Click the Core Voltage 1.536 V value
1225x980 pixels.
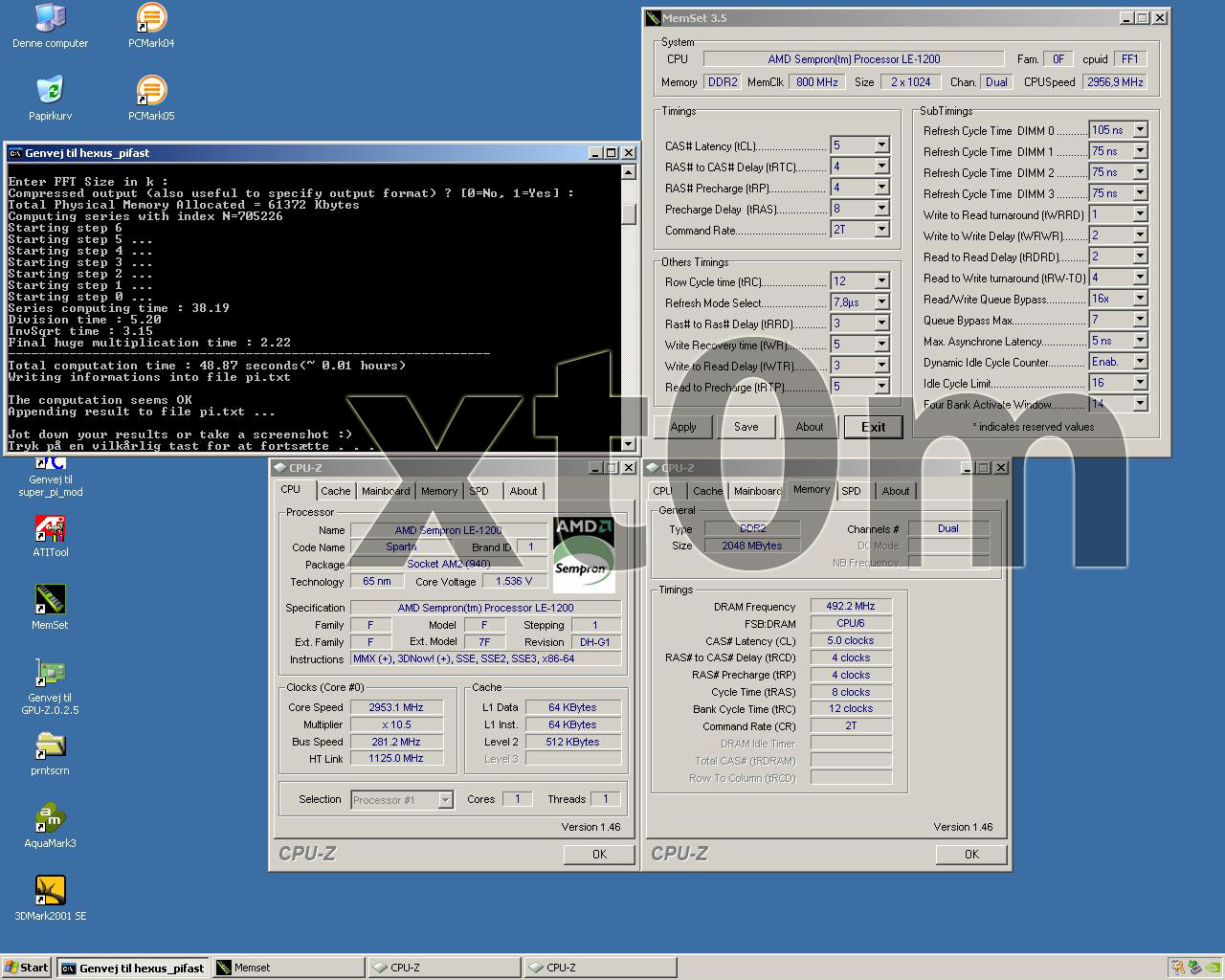pyautogui.click(x=515, y=581)
